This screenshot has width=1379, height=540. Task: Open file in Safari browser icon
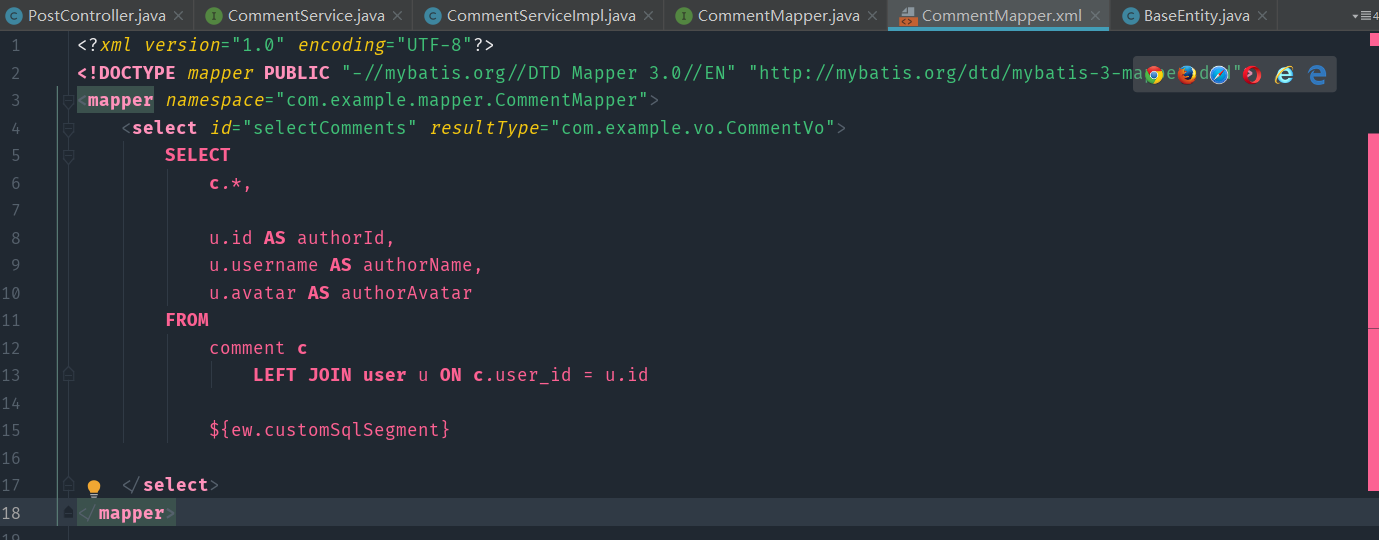[x=1219, y=75]
